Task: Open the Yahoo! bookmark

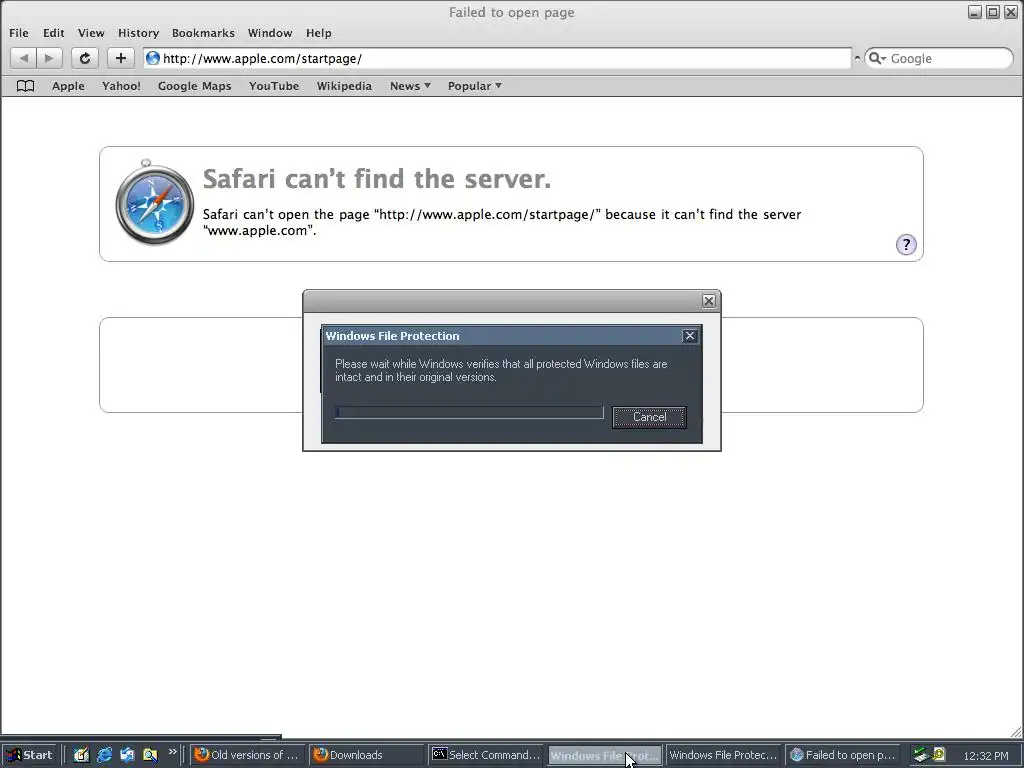Action: pyautogui.click(x=121, y=86)
